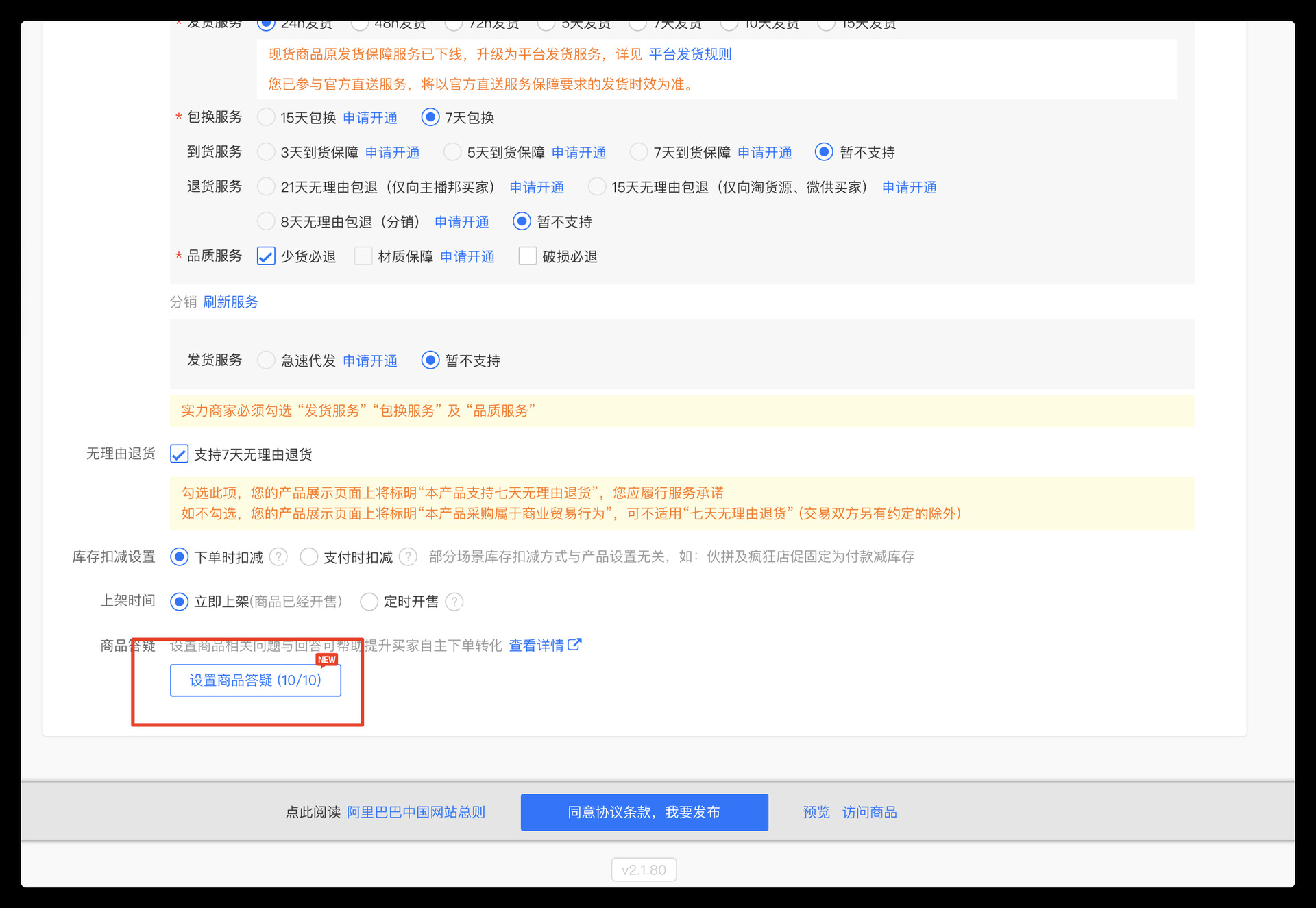Click help icon beside 支付时扣减
Image resolution: width=1316 pixels, height=908 pixels.
(x=408, y=557)
